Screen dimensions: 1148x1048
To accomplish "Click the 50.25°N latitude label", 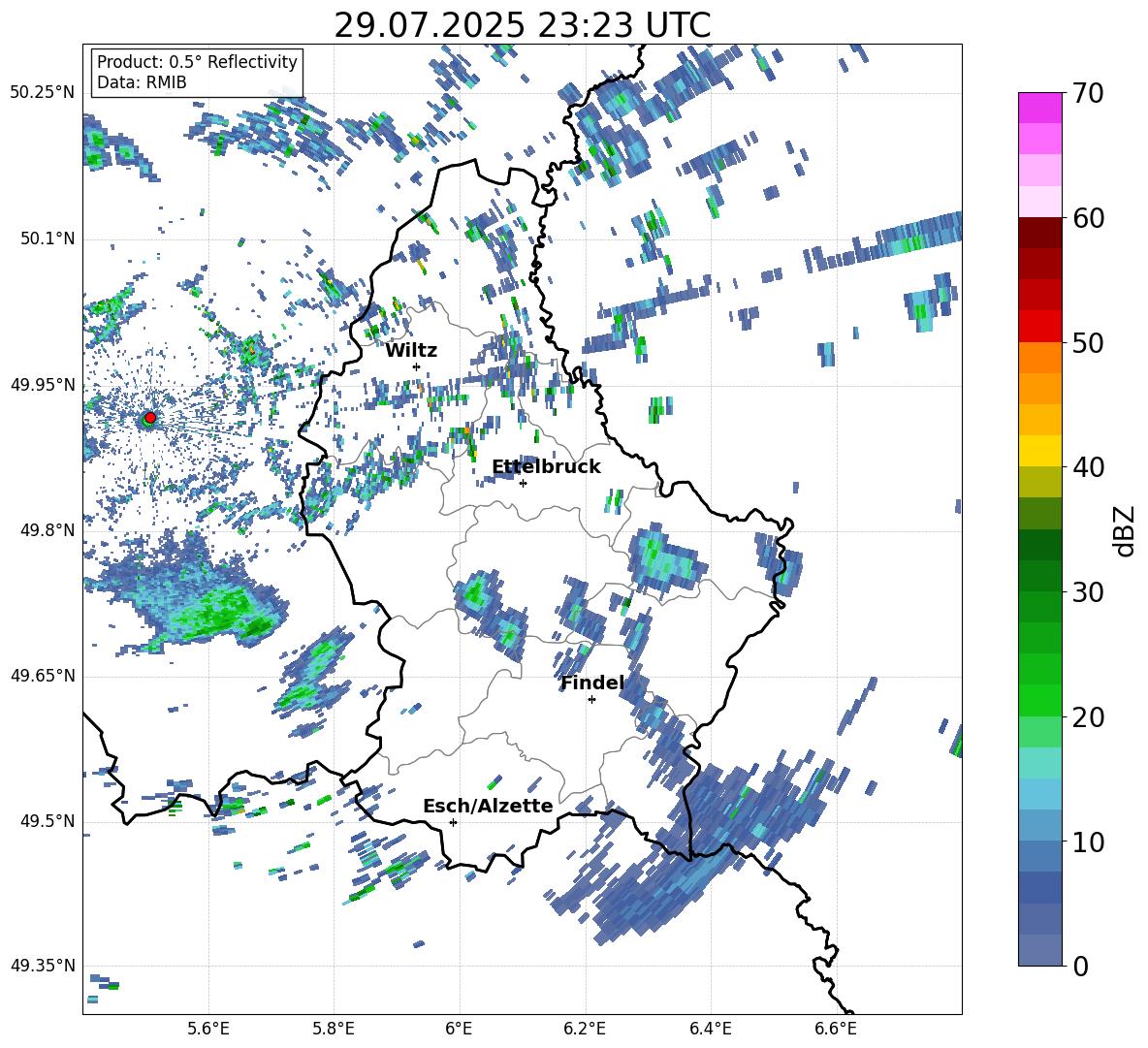I will pos(43,92).
